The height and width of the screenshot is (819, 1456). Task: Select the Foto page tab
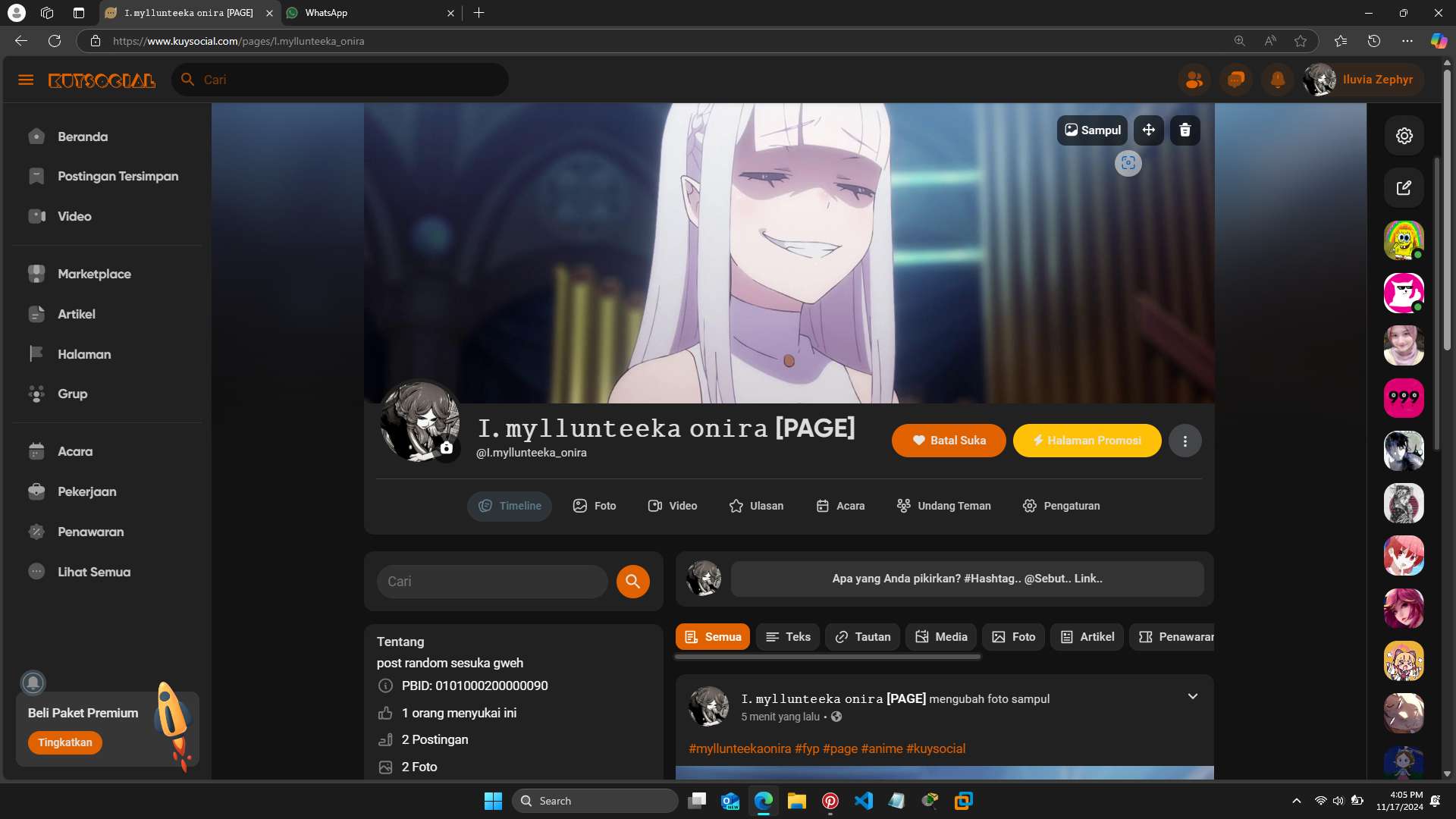point(595,506)
